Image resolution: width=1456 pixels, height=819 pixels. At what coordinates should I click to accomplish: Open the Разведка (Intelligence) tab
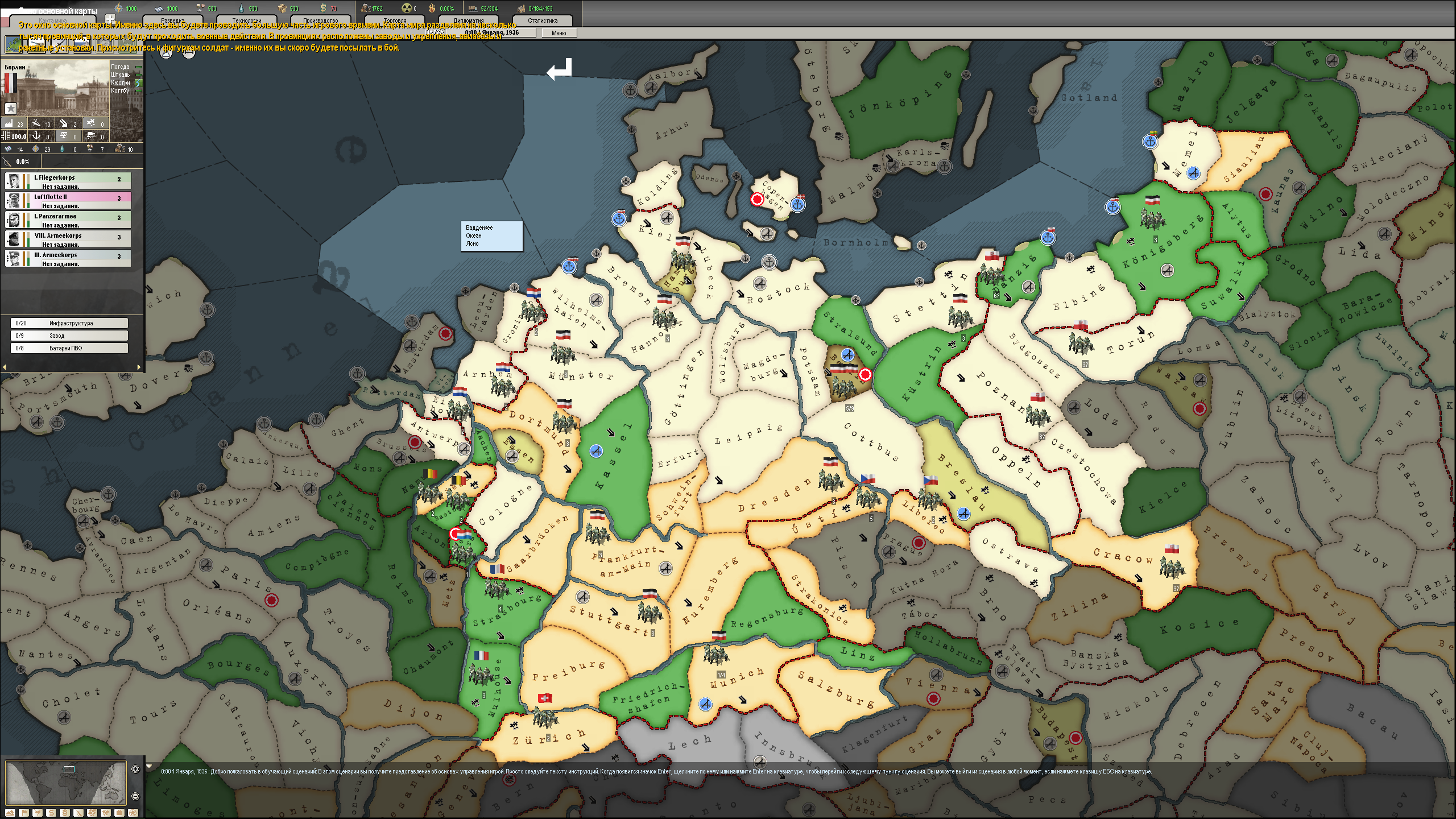pos(172,20)
